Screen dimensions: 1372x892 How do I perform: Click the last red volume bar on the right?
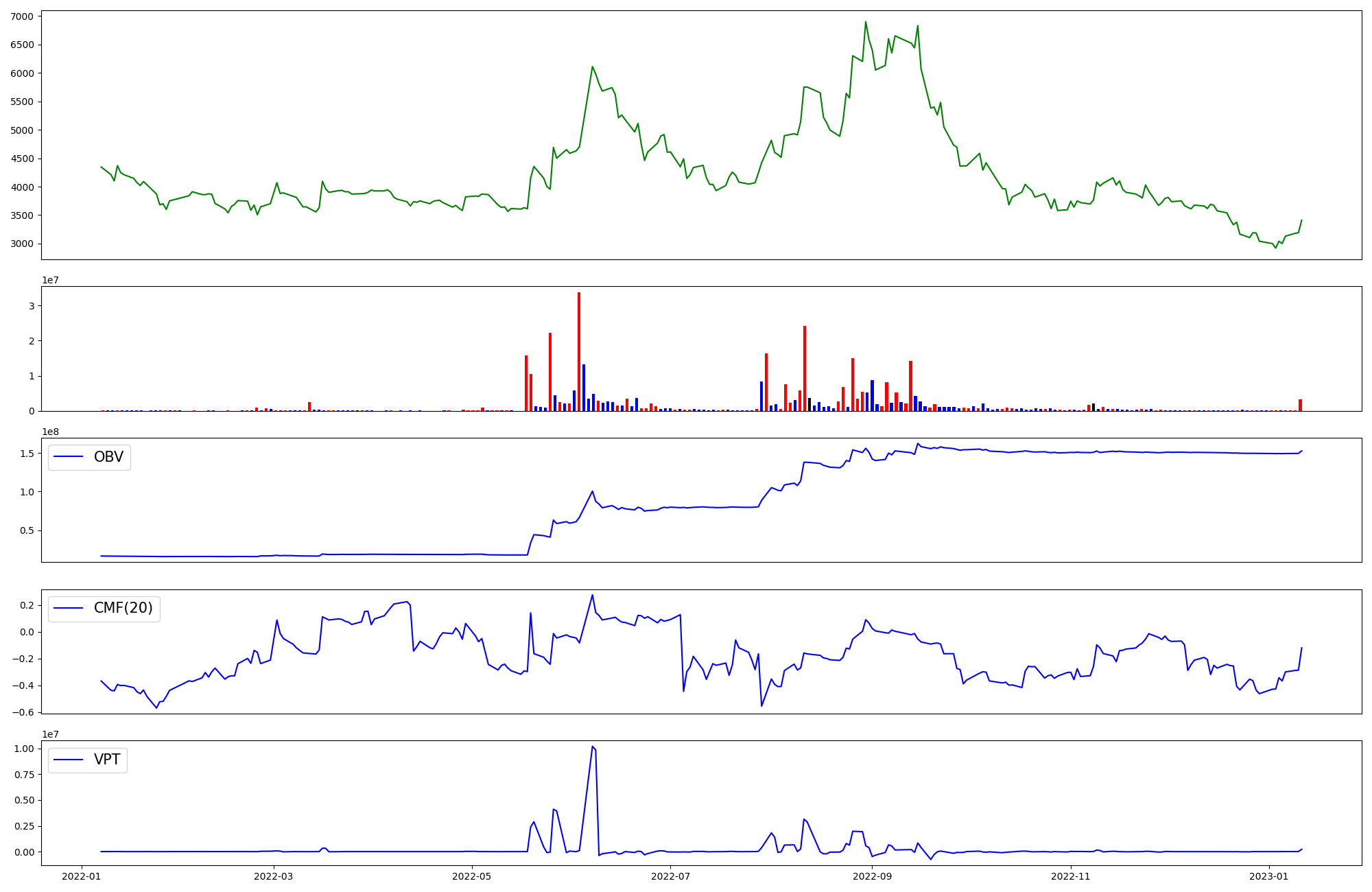1300,406
